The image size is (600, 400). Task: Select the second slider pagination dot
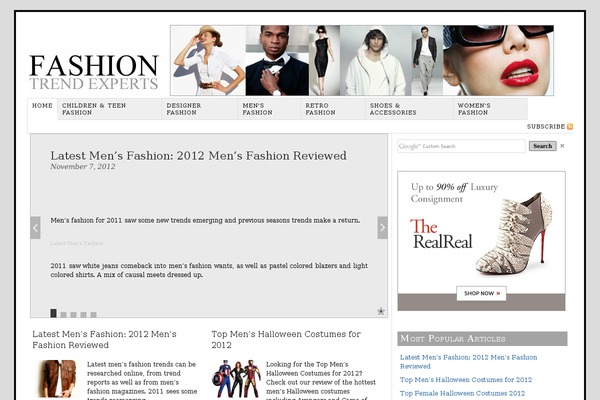tap(64, 315)
